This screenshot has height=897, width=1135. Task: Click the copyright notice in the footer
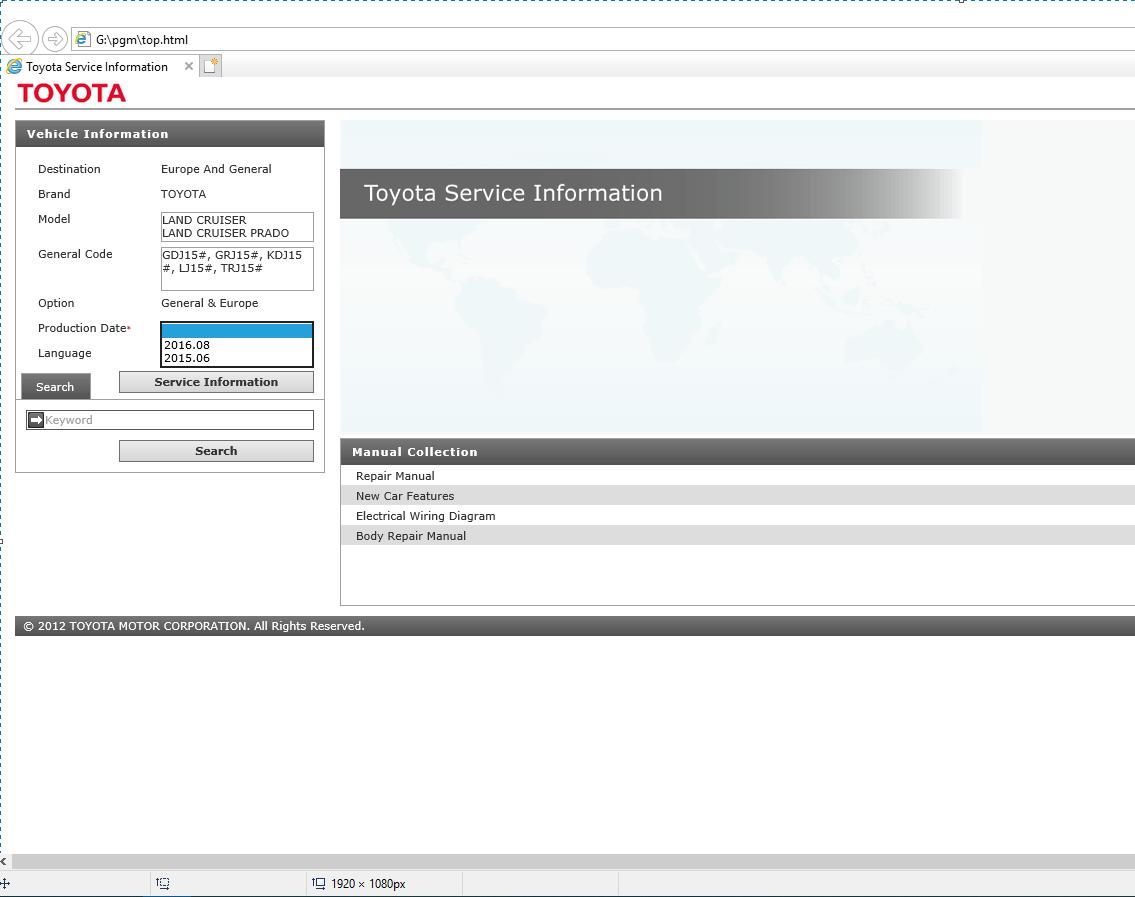(194, 626)
